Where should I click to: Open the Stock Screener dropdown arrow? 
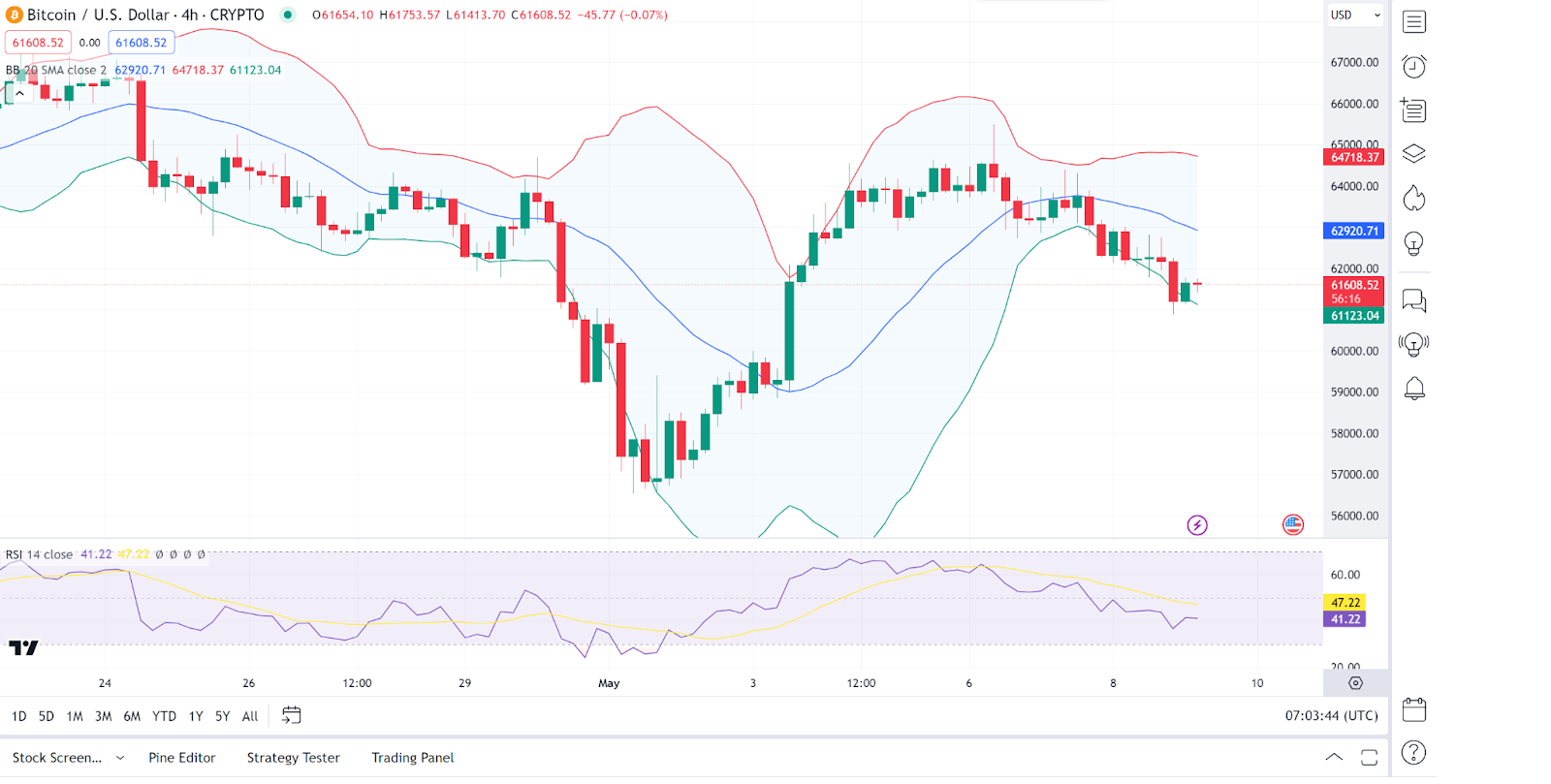tap(120, 758)
